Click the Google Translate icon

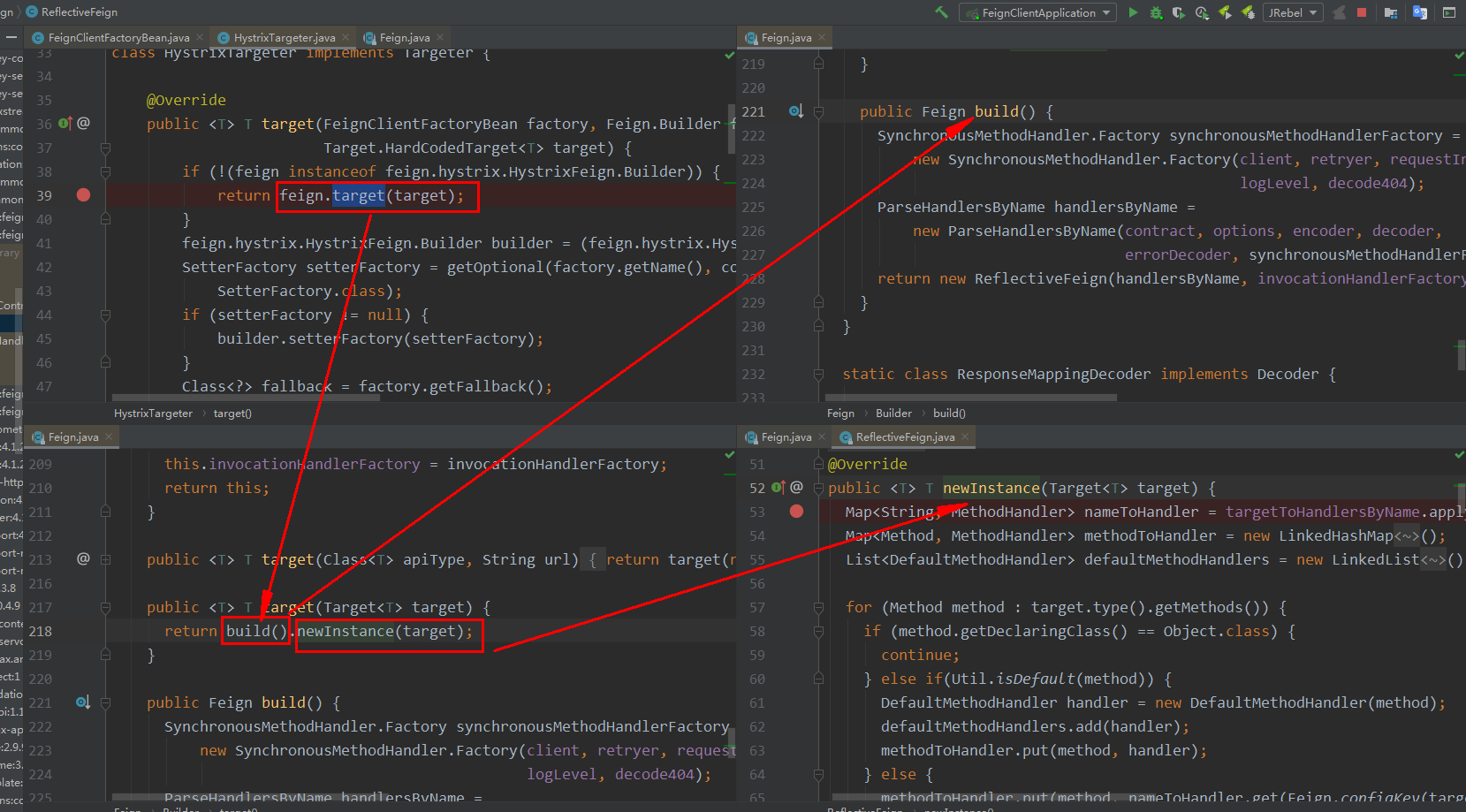(1420, 12)
